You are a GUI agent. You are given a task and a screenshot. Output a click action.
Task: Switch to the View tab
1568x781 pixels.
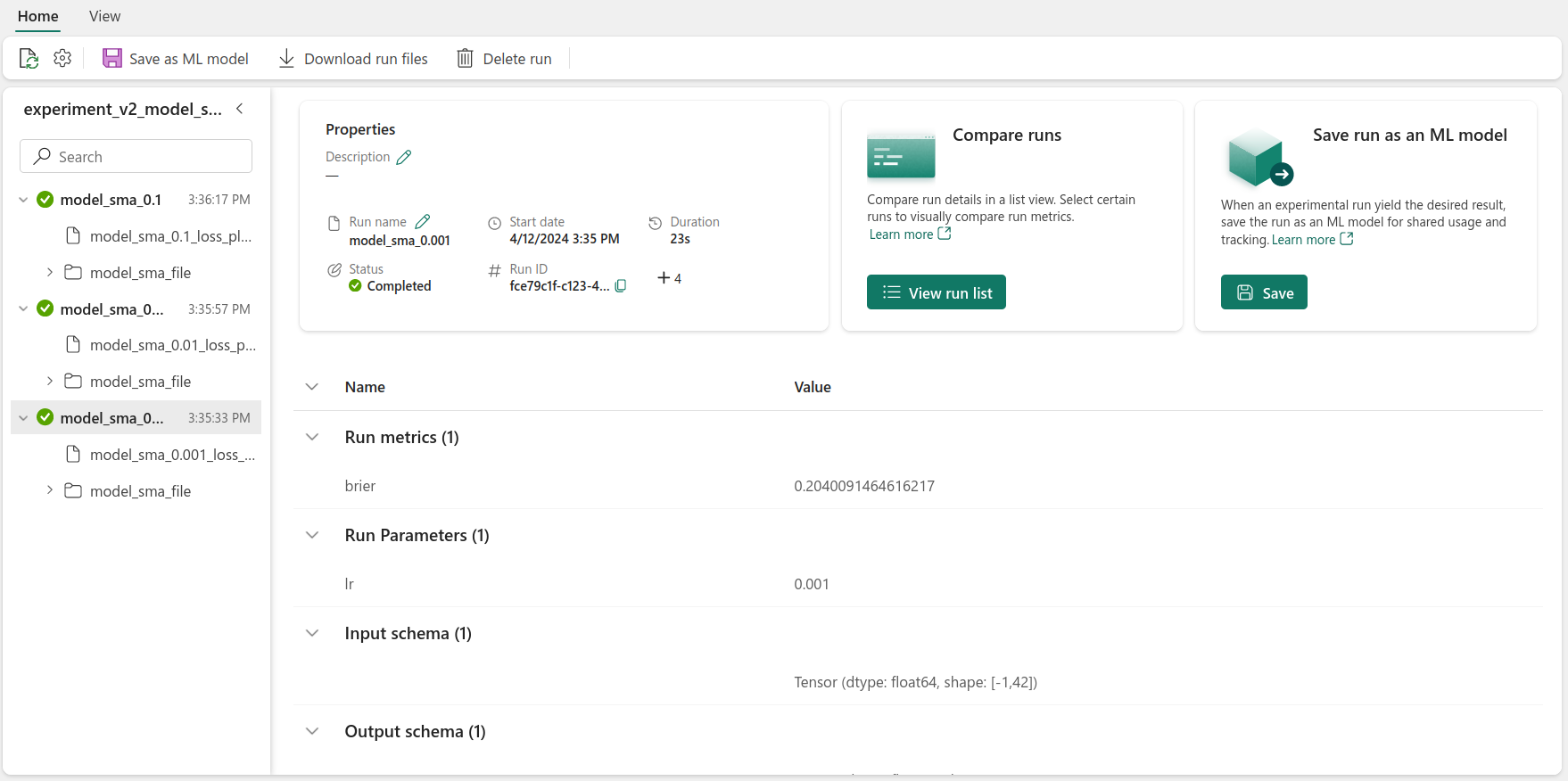(x=104, y=16)
